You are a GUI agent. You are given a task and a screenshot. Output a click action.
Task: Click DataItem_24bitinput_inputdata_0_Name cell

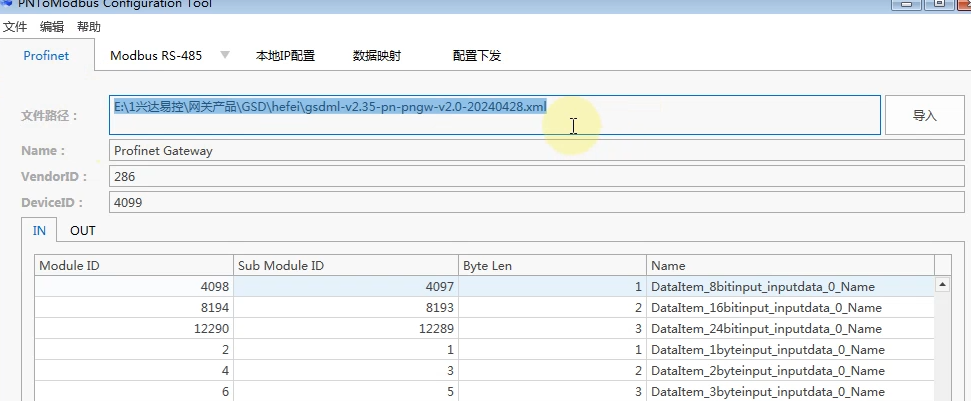[790, 329]
